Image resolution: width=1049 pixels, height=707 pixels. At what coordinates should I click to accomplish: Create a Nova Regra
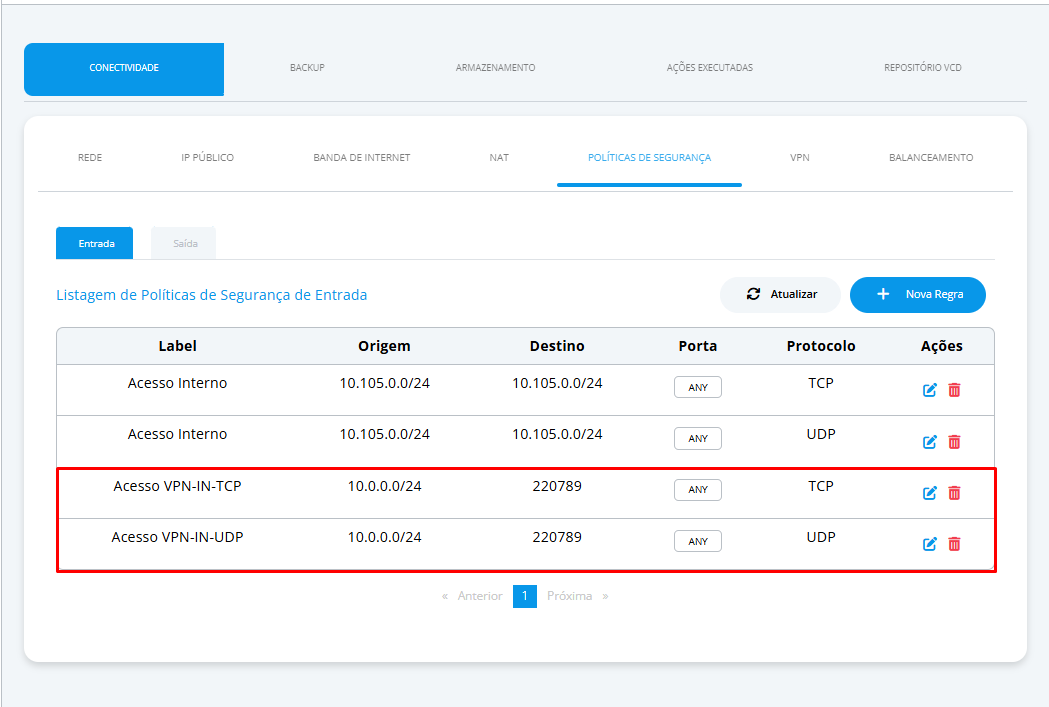tap(918, 294)
